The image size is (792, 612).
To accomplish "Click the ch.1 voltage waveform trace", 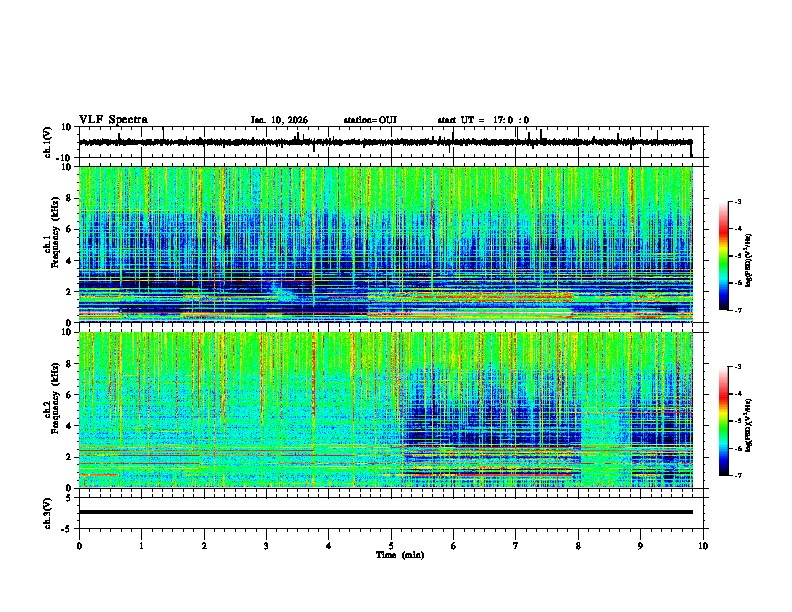I will tap(385, 142).
